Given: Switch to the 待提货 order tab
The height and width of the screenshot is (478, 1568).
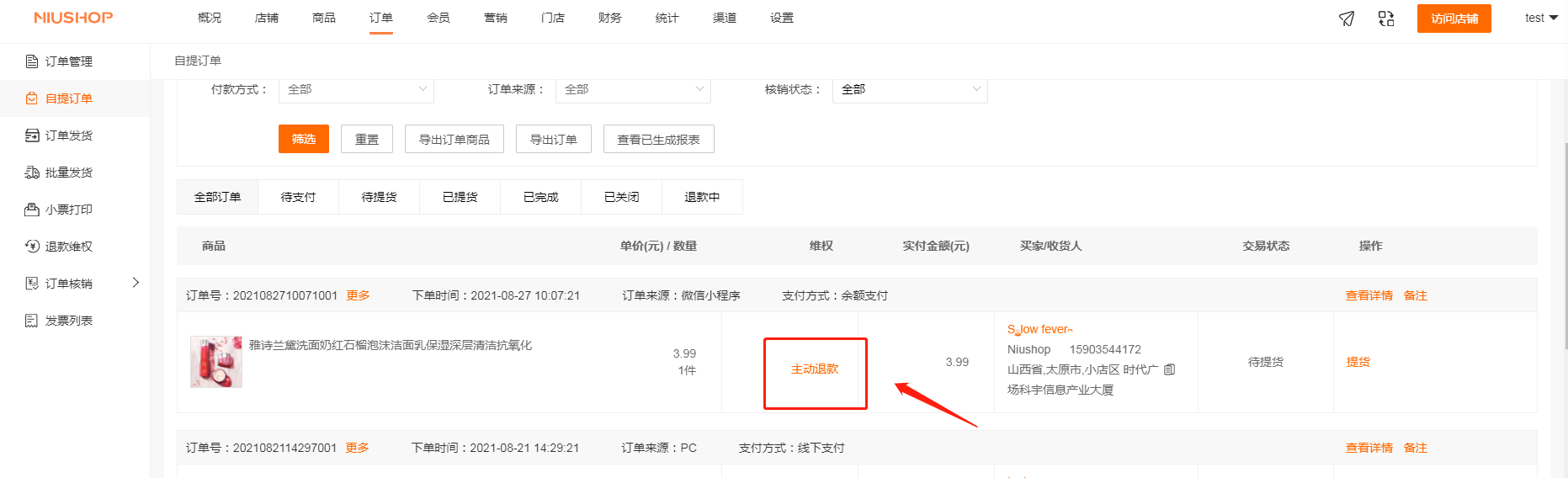Looking at the screenshot, I should pos(379,197).
